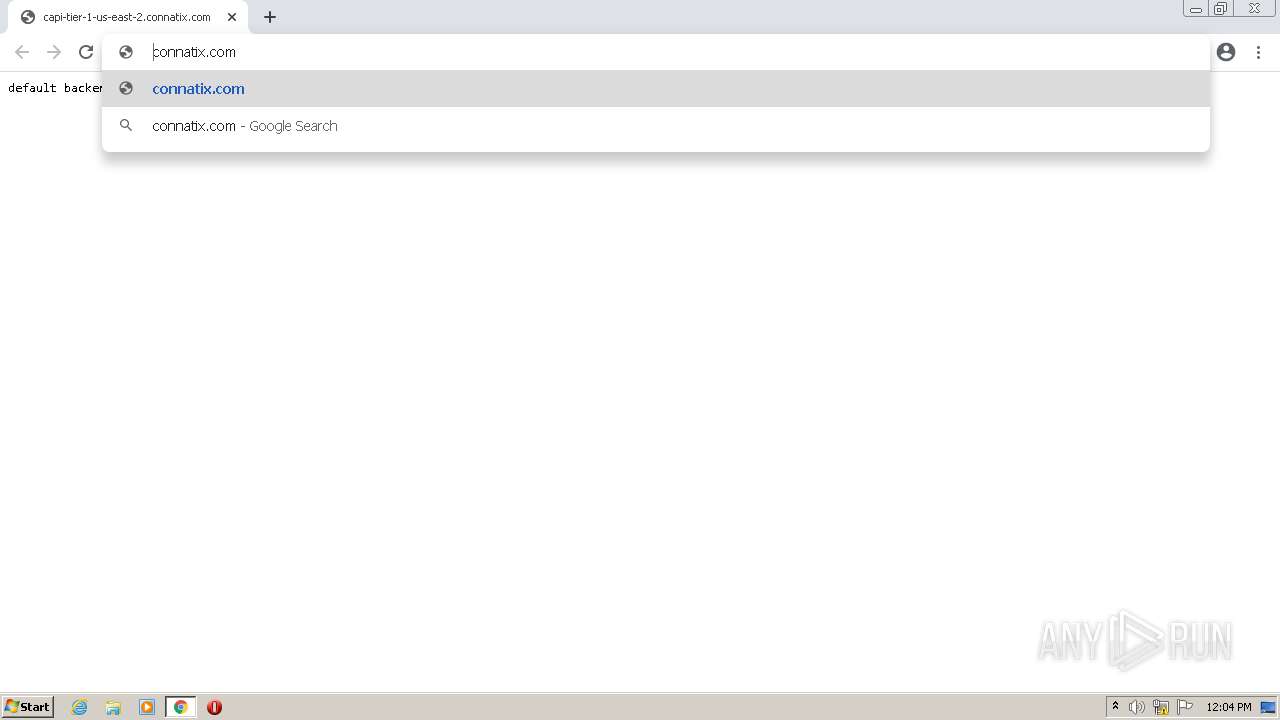Open Windows Media Player from the taskbar
This screenshot has height=720, width=1280.
point(147,707)
